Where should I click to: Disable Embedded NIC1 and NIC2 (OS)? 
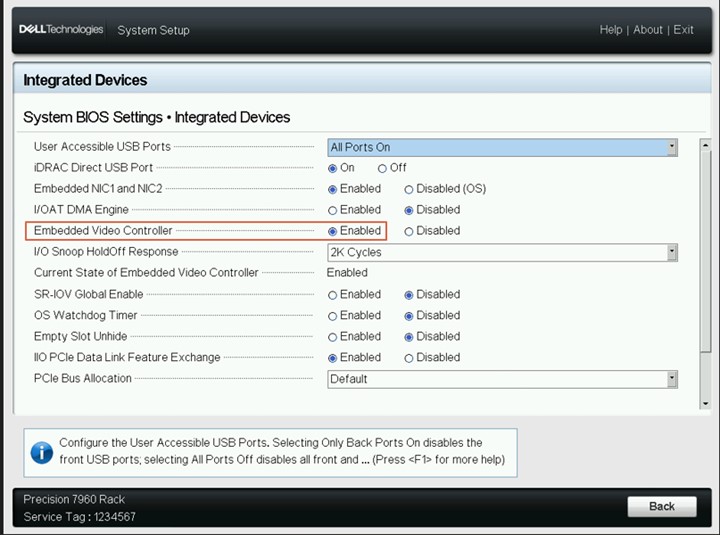(x=409, y=189)
